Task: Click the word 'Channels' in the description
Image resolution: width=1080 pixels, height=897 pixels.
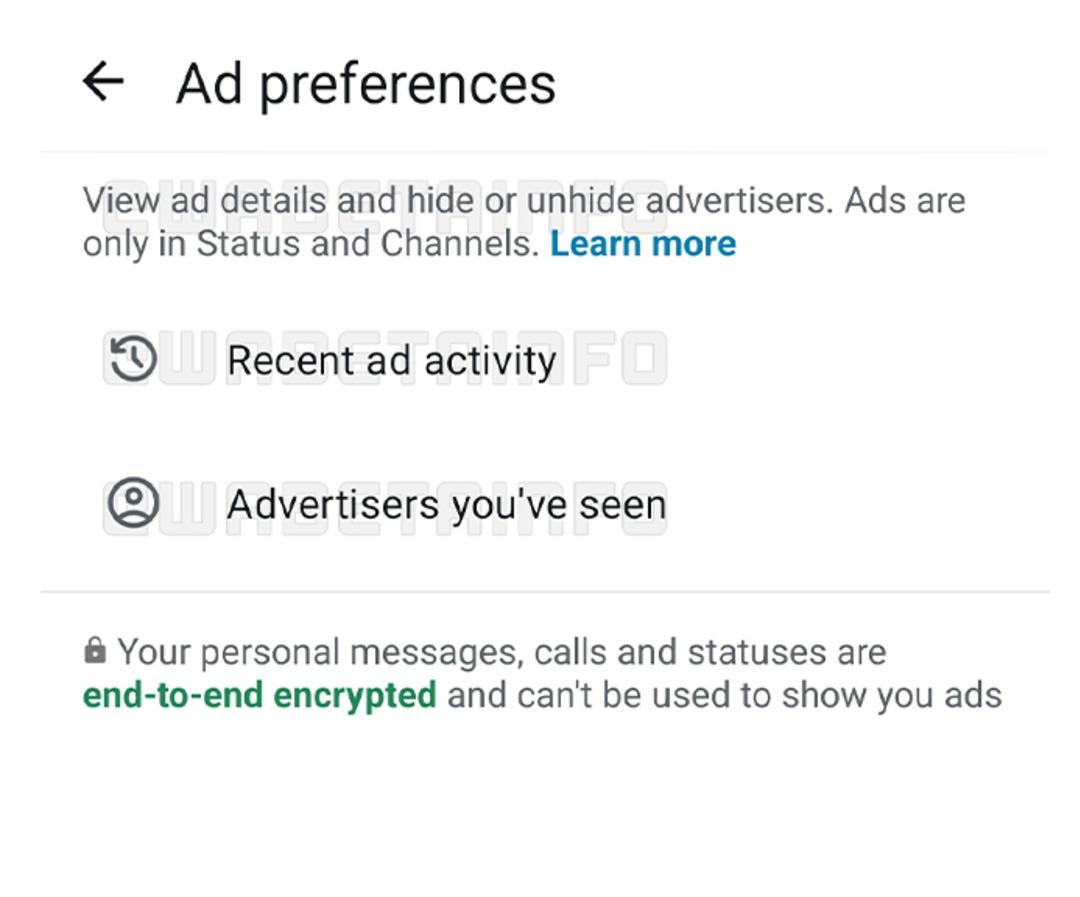Action: 459,243
